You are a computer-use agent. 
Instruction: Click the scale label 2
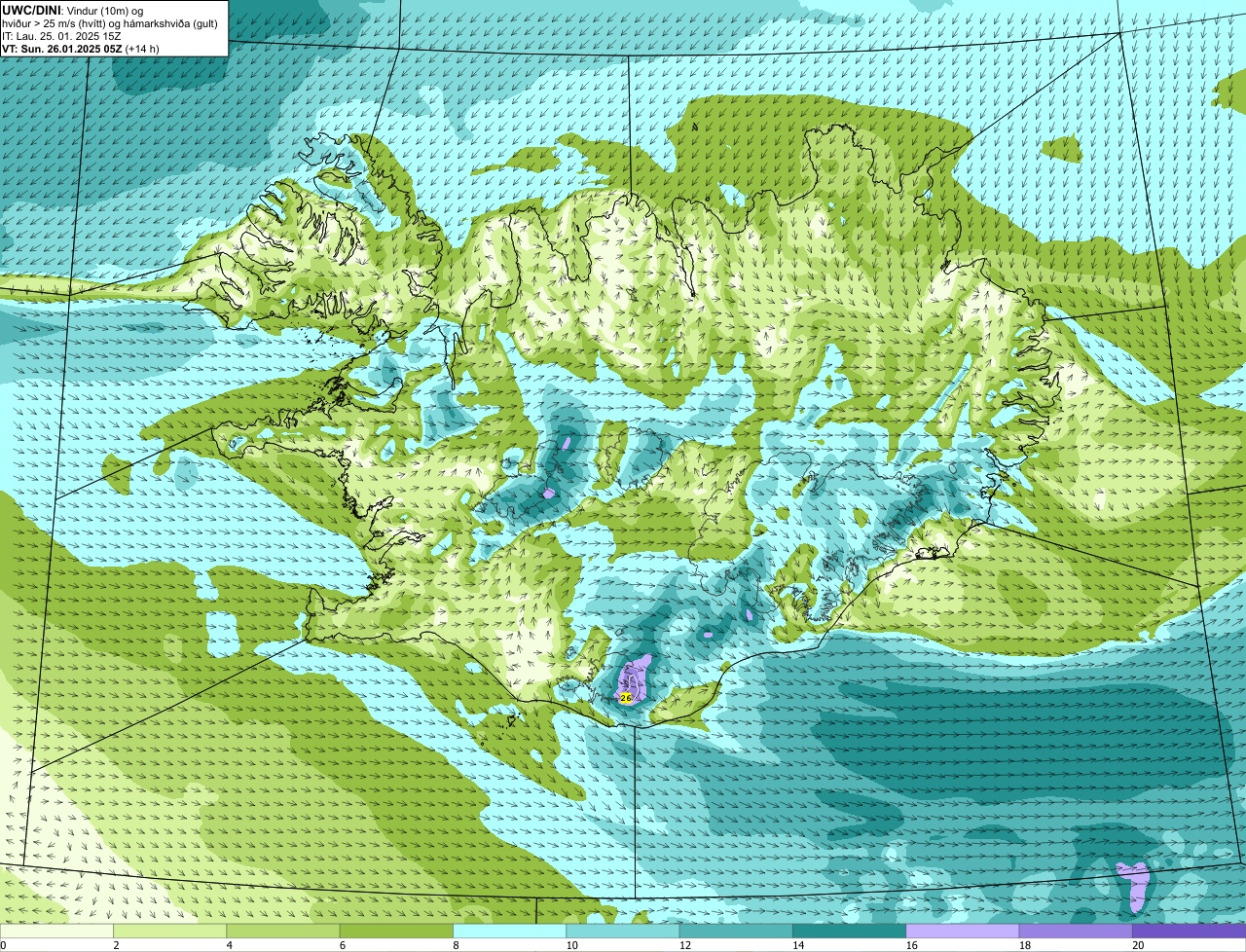116,945
